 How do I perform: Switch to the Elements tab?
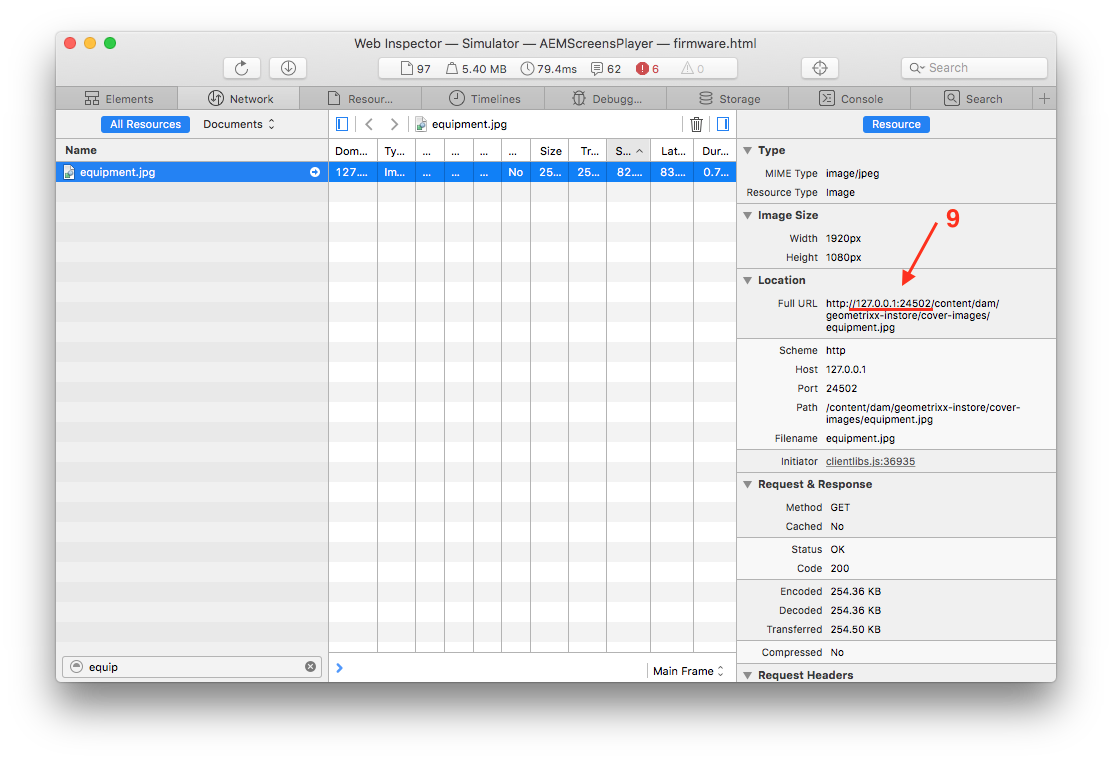[x=118, y=99]
